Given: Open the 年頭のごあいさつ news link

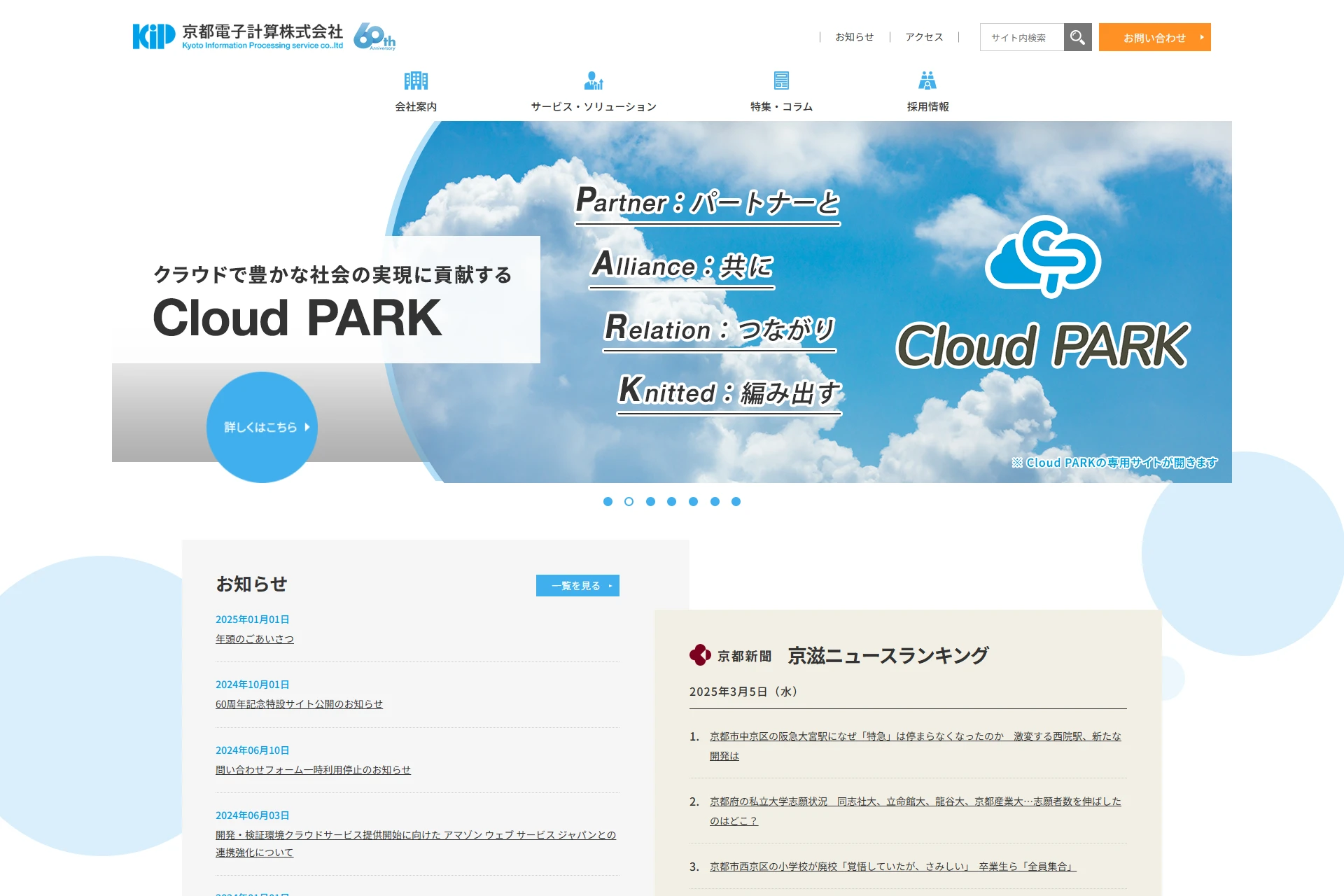Looking at the screenshot, I should click(255, 639).
